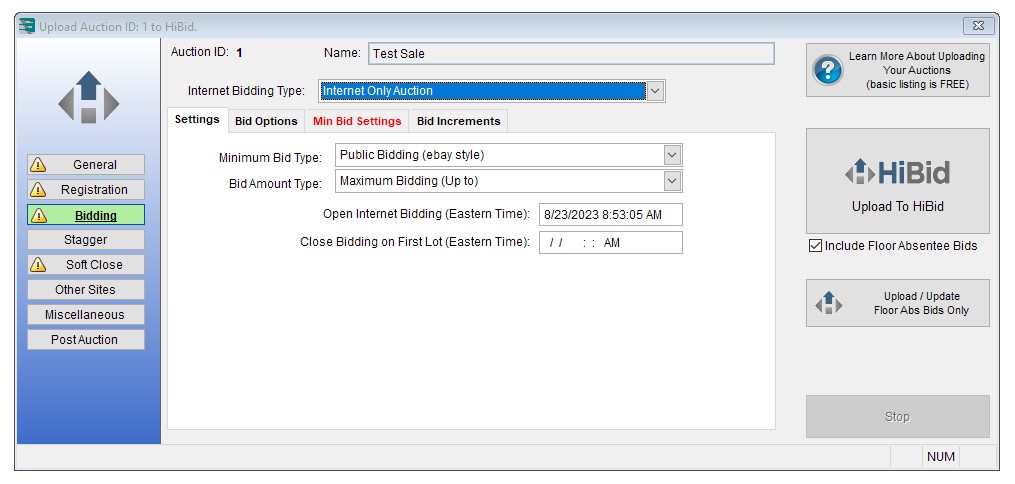The image size is (1015, 484).
Task: Expand the Minimum Bid Type dropdown
Action: click(x=673, y=155)
